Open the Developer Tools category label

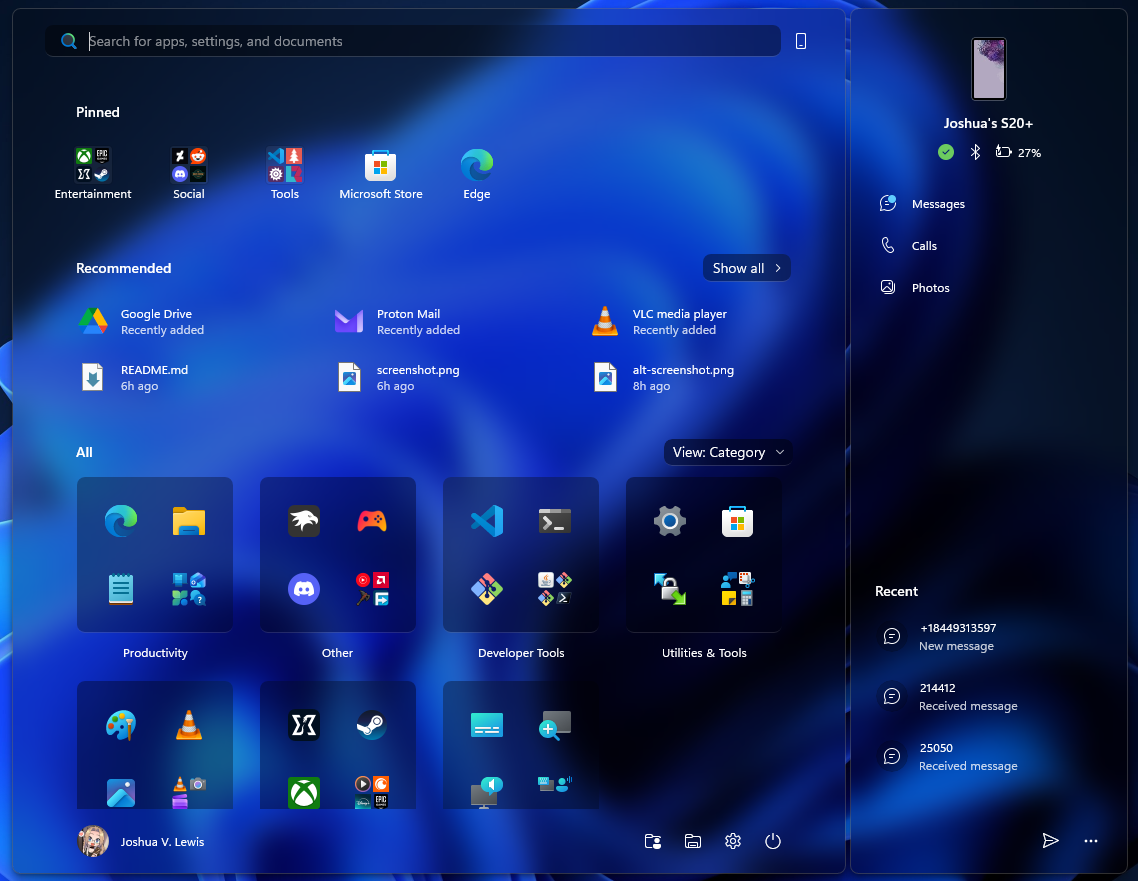click(521, 653)
